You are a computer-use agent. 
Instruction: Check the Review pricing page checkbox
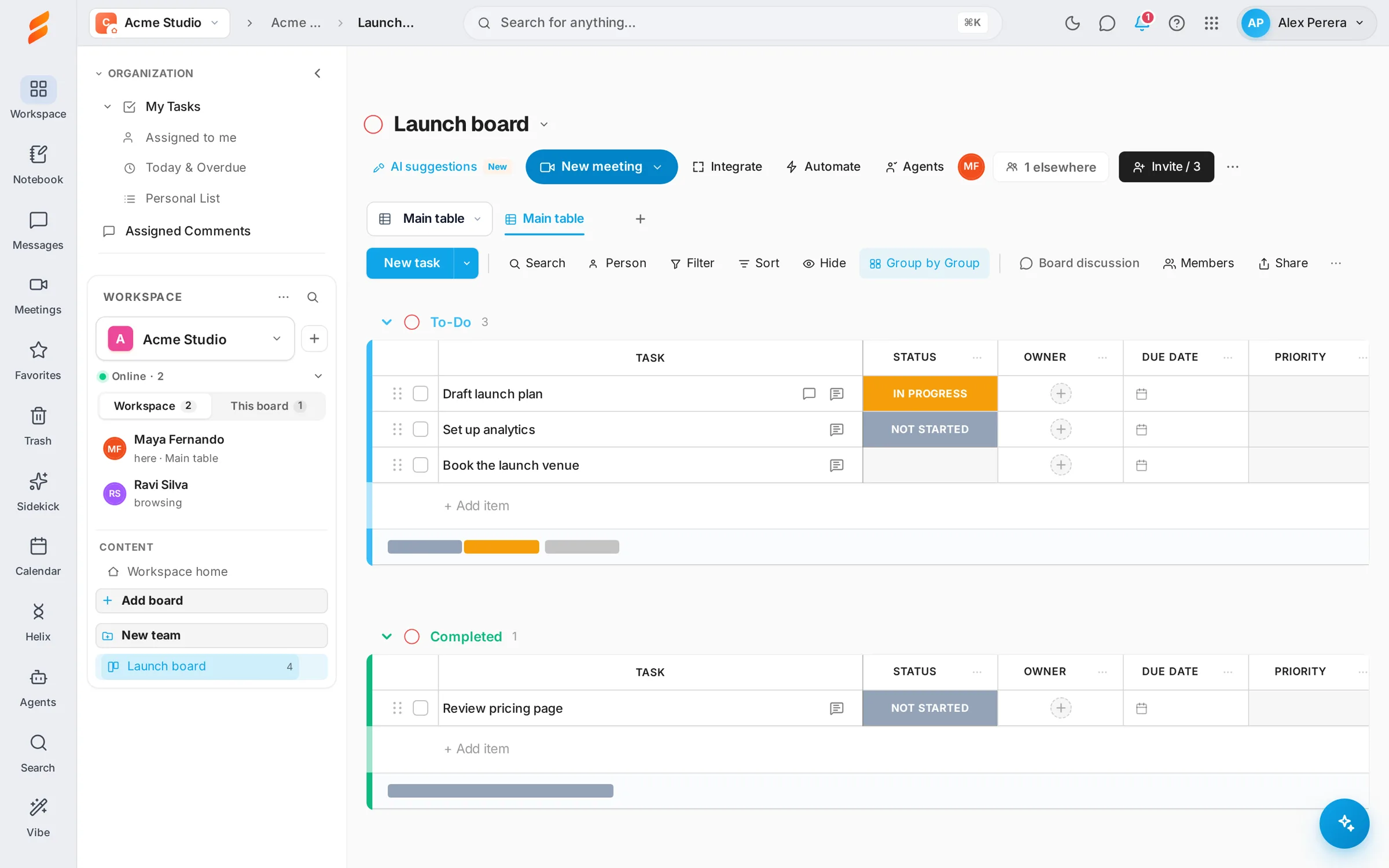point(421,708)
